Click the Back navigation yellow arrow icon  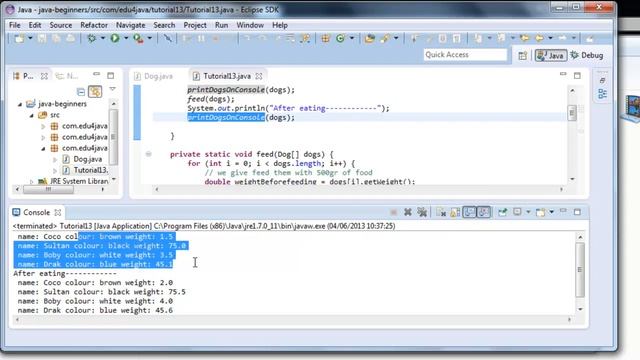point(539,38)
